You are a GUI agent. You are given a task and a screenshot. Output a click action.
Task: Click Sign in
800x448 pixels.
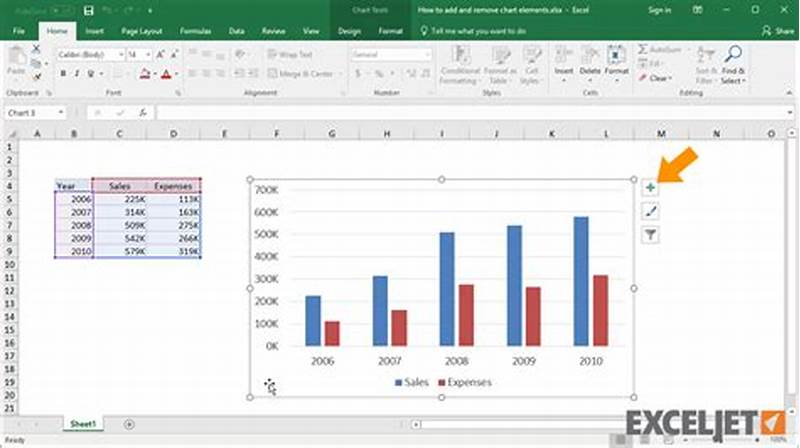[x=659, y=10]
